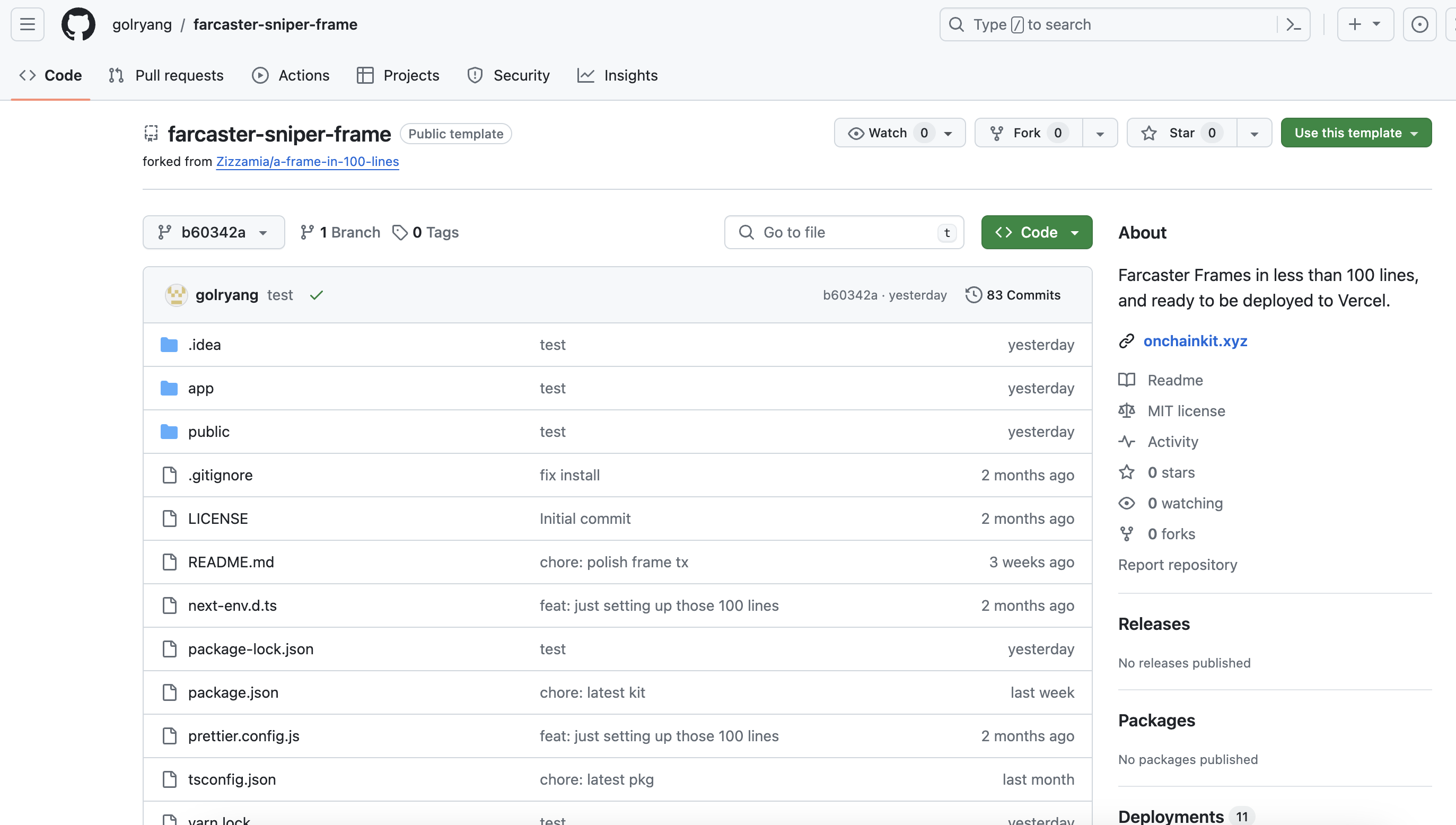Click the book icon beside Readme
The height and width of the screenshot is (825, 1456).
pos(1126,380)
